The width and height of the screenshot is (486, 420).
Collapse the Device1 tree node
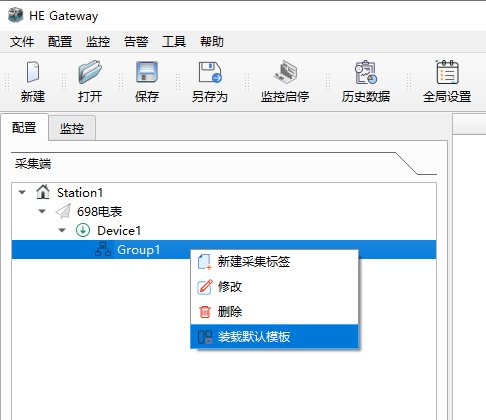click(x=62, y=230)
